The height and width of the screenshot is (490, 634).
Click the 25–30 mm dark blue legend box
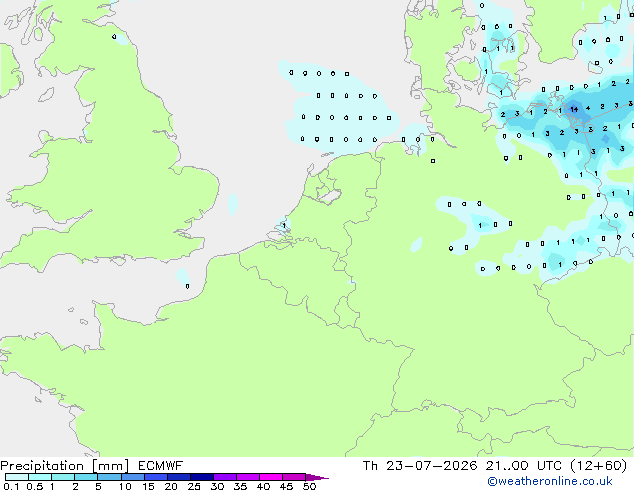coord(201,477)
